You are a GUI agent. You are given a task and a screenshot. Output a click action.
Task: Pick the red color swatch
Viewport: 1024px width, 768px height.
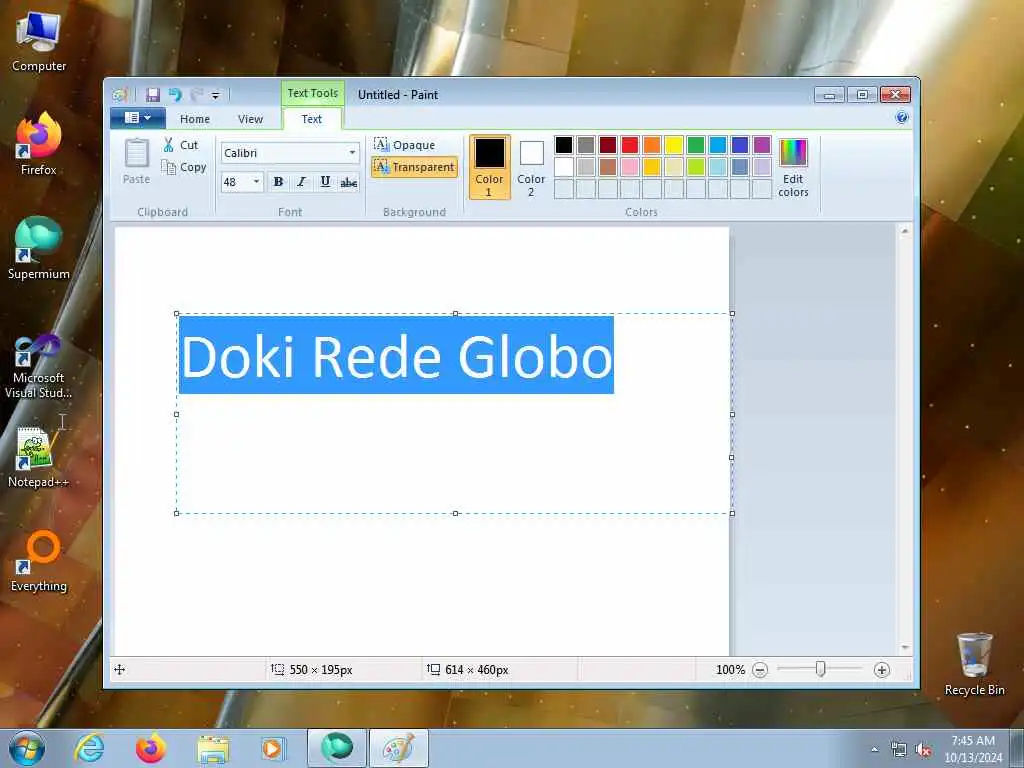click(630, 144)
